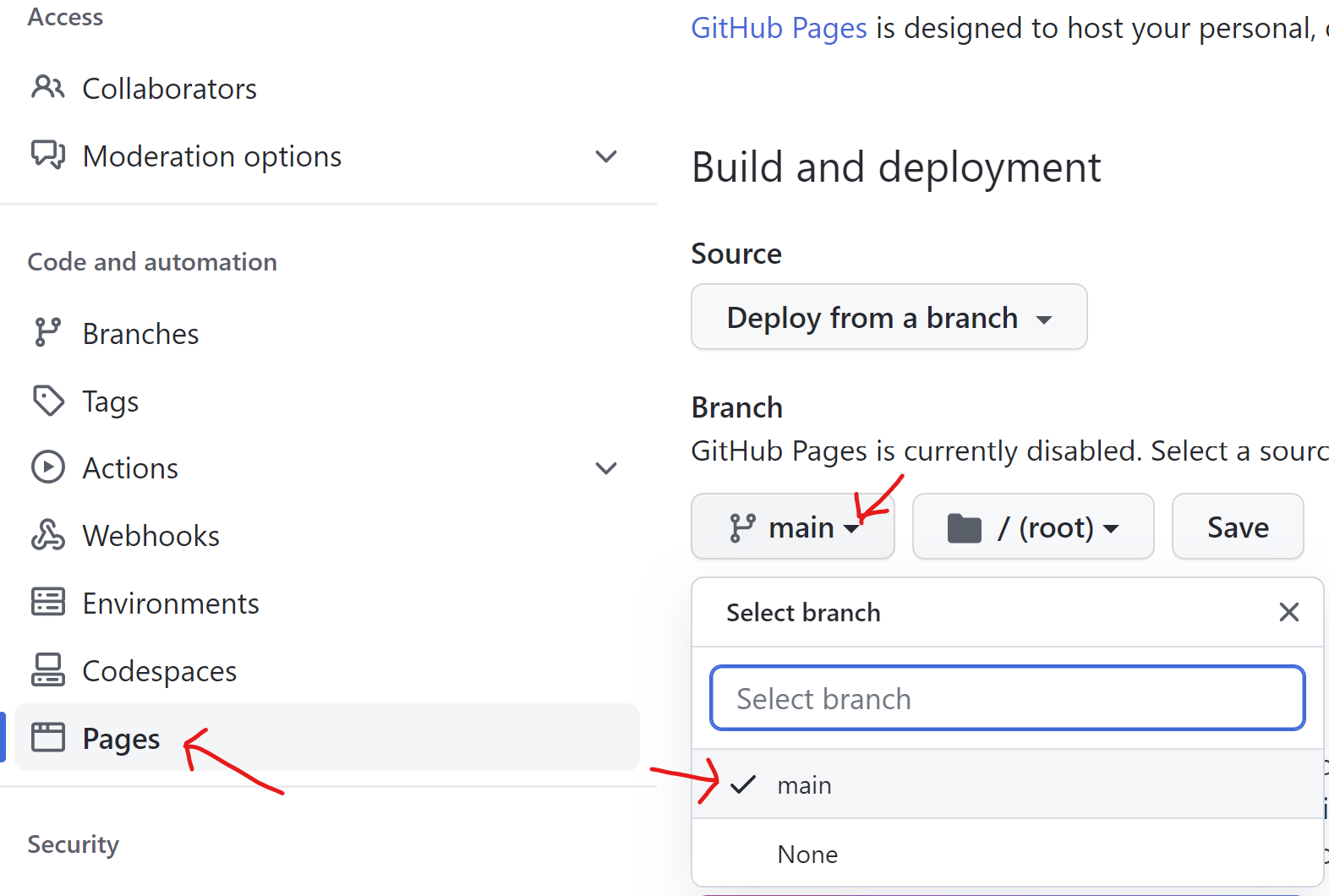Click the branch icon in main button

tap(742, 527)
